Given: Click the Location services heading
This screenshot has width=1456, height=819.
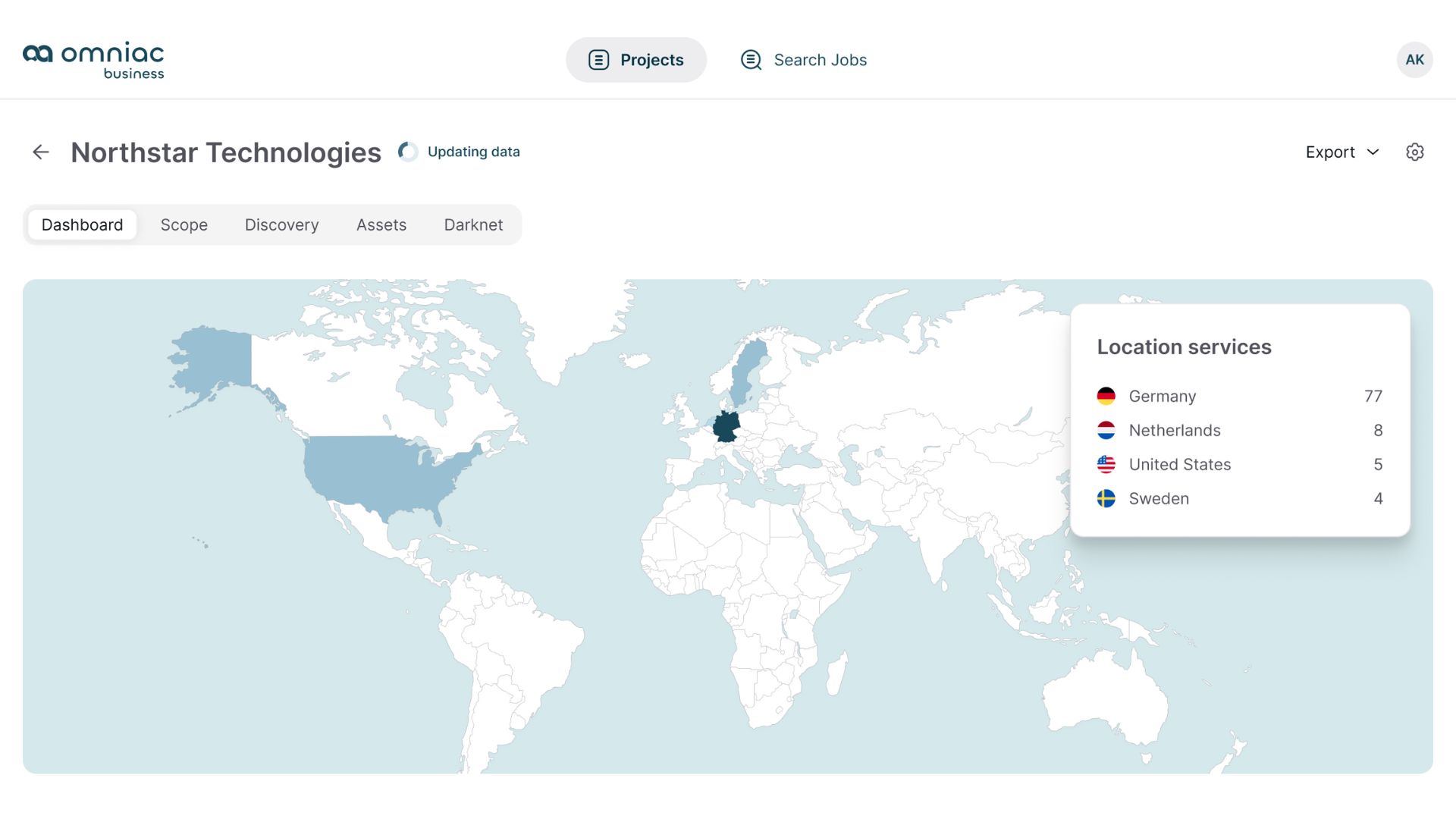Looking at the screenshot, I should click(1184, 347).
